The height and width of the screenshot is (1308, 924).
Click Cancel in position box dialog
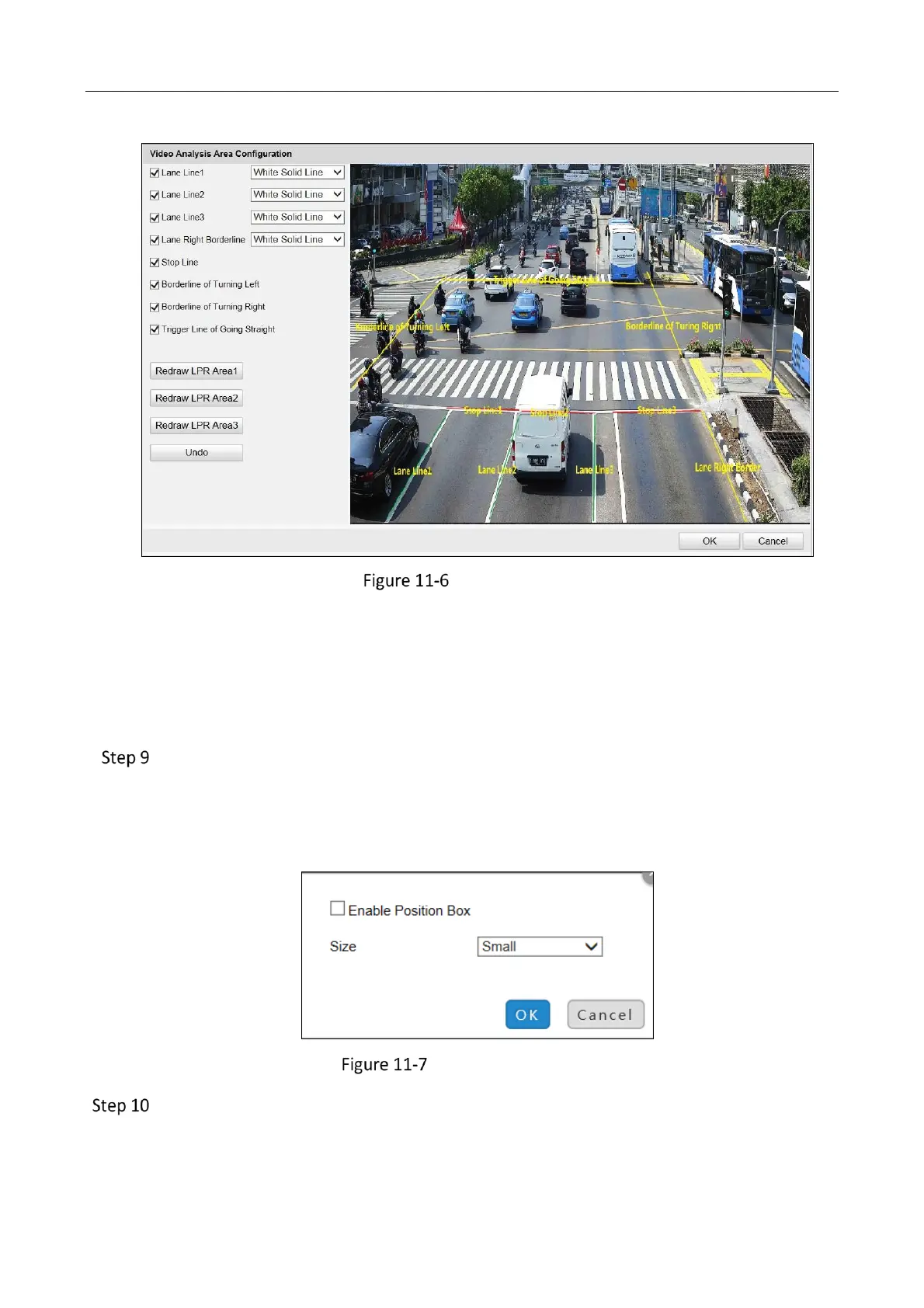coord(606,1014)
